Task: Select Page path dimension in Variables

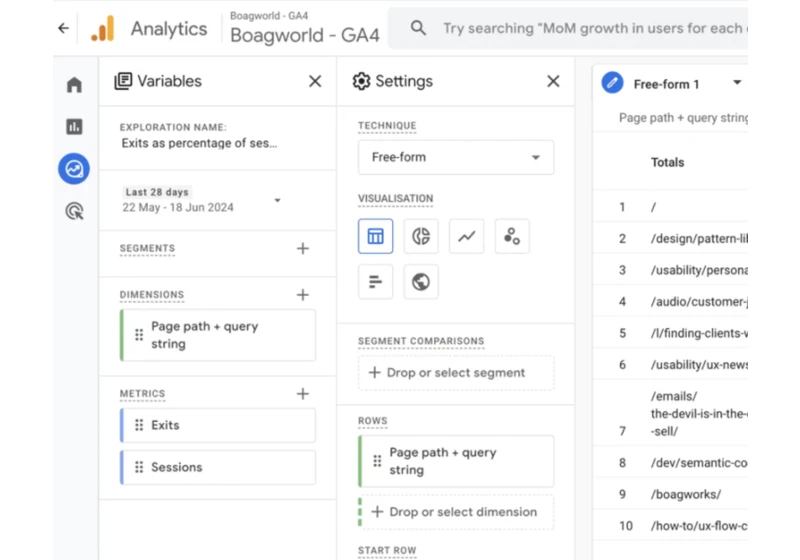Action: (x=218, y=335)
